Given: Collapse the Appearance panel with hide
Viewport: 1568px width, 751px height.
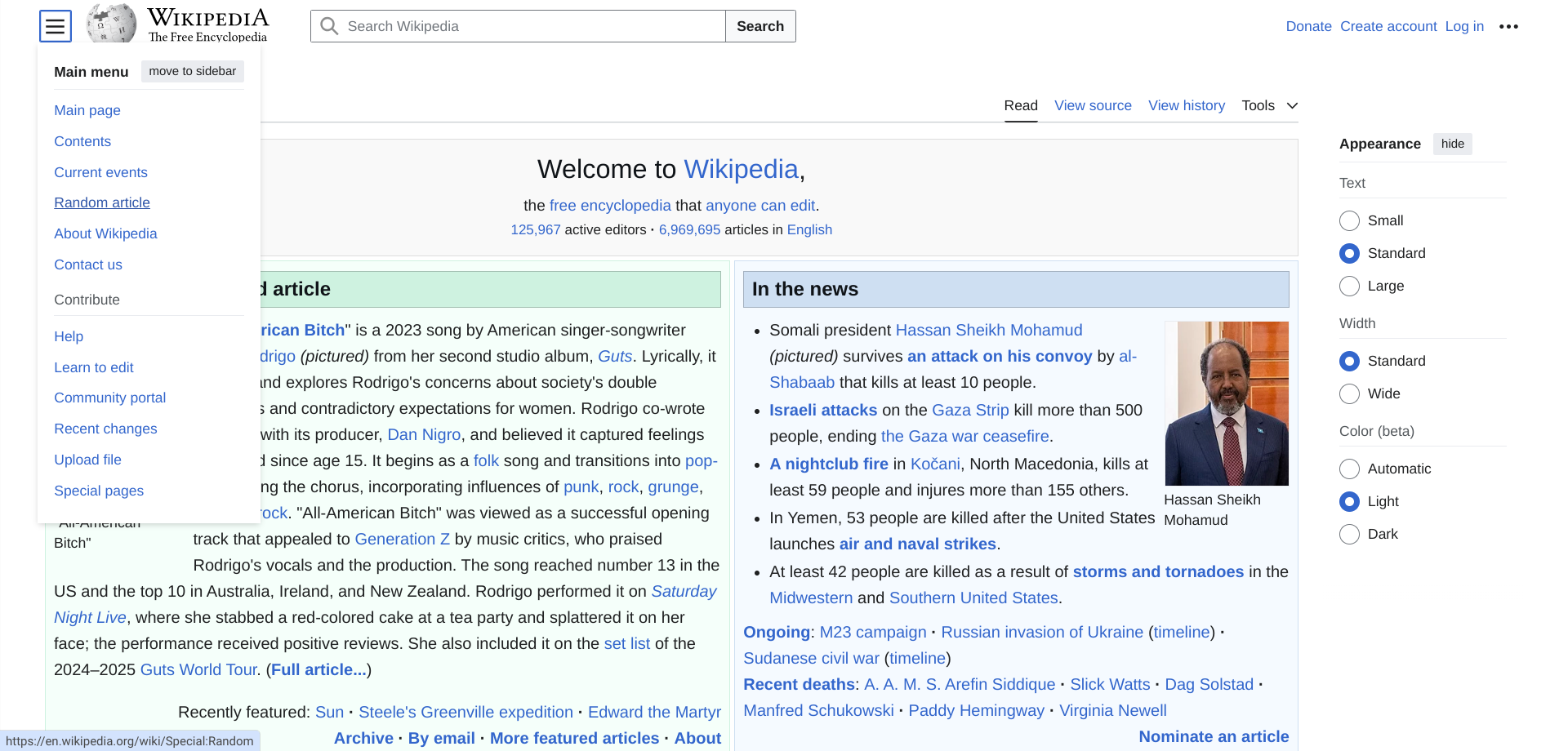Looking at the screenshot, I should (1452, 144).
